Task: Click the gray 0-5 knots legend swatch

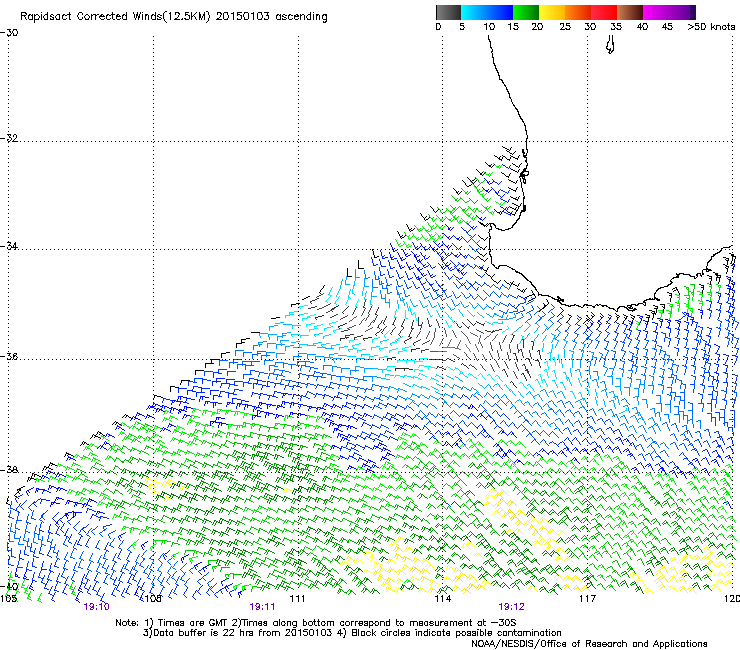Action: (448, 12)
